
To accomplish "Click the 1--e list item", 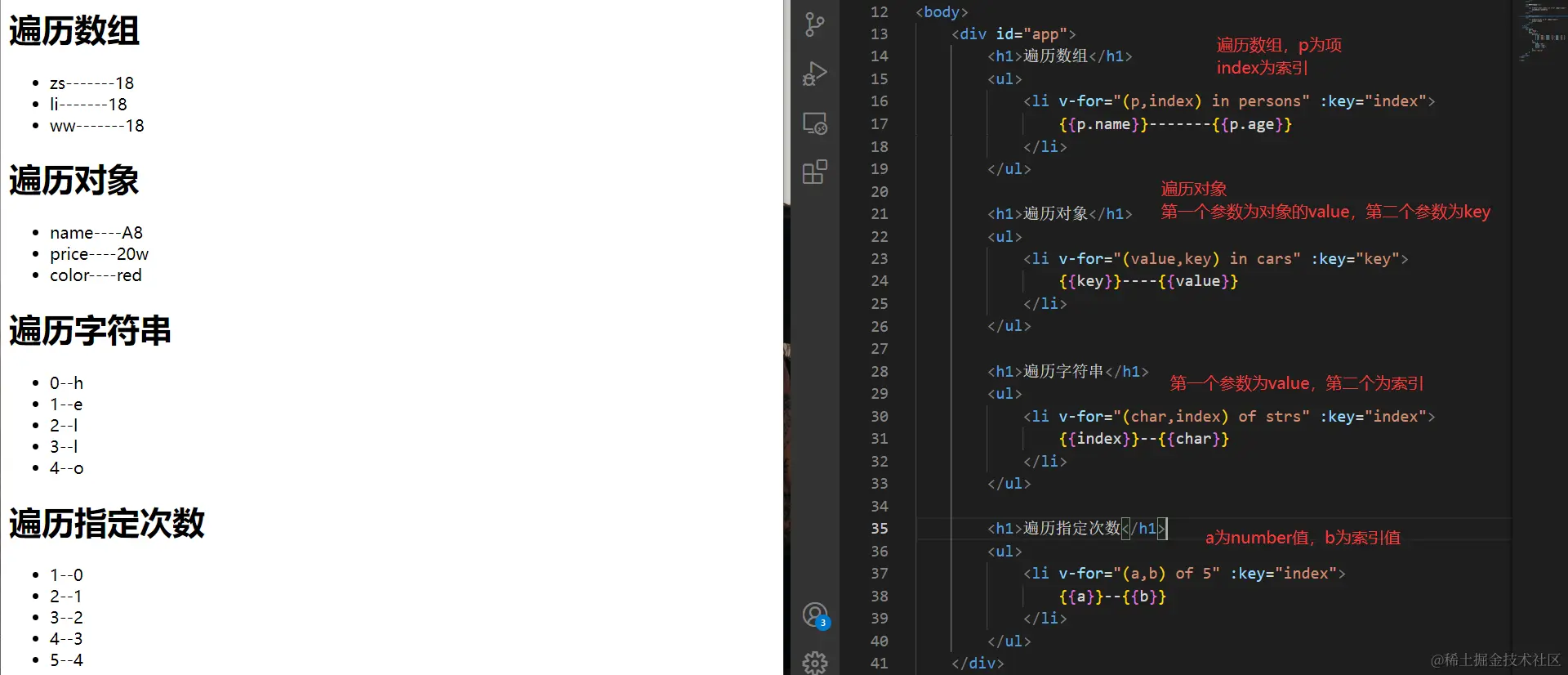I will point(66,405).
